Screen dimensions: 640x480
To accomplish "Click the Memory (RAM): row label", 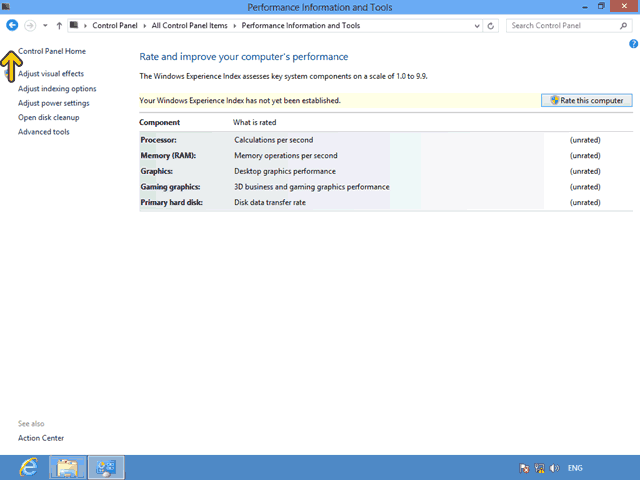I will (168, 156).
